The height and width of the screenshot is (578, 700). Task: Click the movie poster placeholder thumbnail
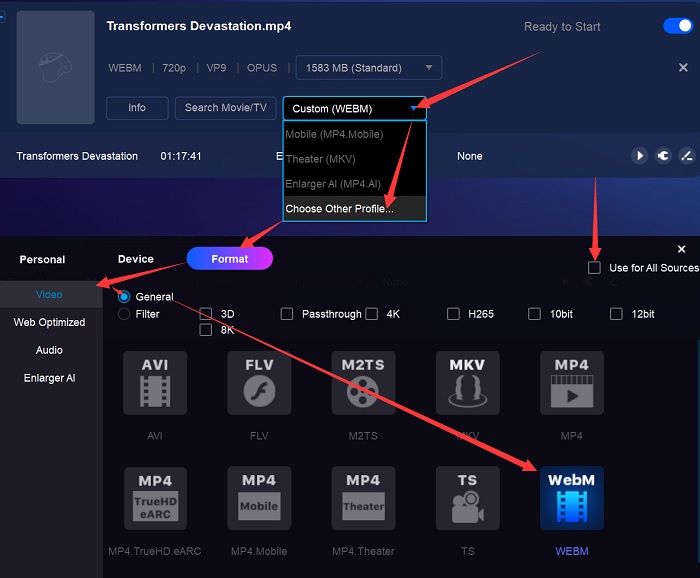(x=56, y=67)
